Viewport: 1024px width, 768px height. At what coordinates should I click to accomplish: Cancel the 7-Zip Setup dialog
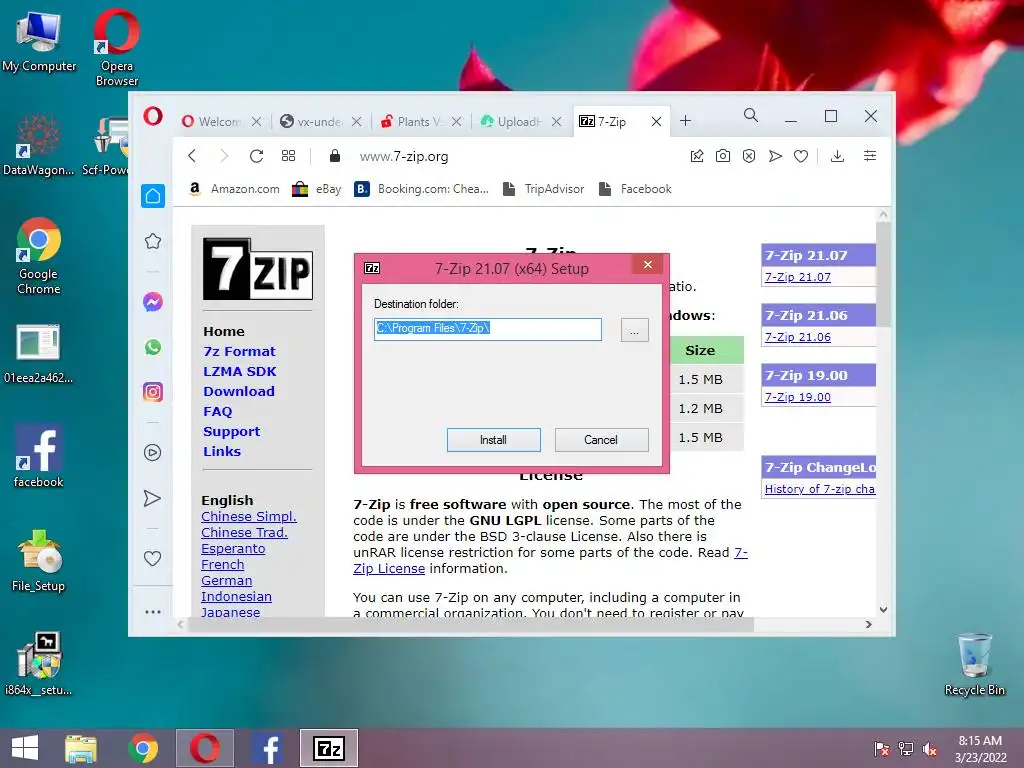601,440
